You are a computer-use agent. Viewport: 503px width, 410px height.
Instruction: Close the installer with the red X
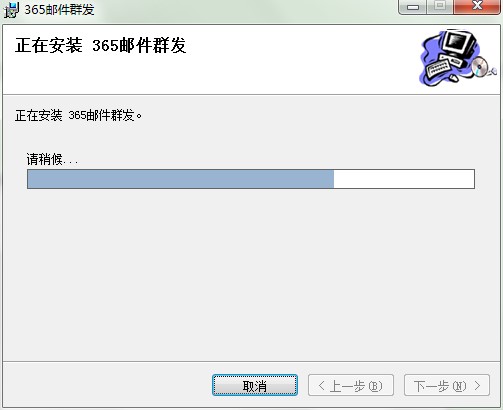pyautogui.click(x=477, y=7)
